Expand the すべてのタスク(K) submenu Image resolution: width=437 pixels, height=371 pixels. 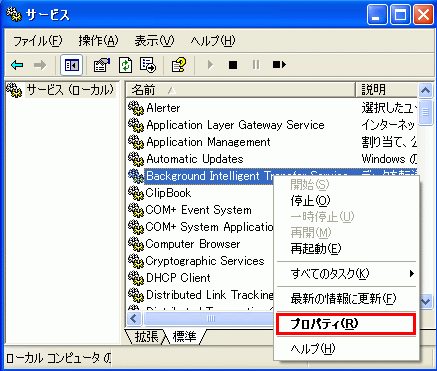[x=346, y=274]
